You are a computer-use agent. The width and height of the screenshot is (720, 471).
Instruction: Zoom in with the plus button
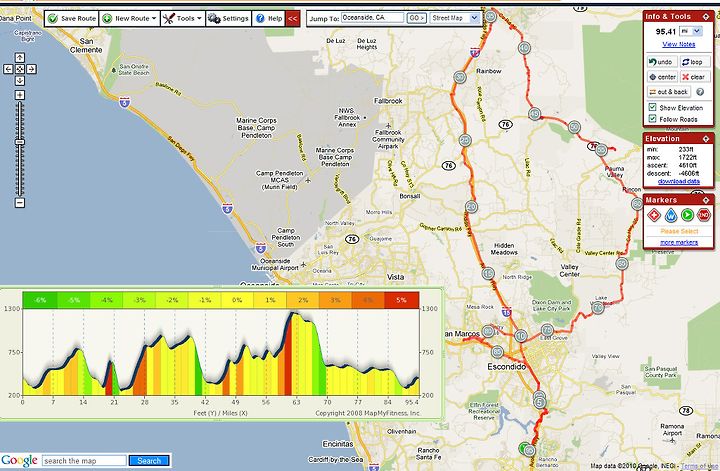coord(20,95)
